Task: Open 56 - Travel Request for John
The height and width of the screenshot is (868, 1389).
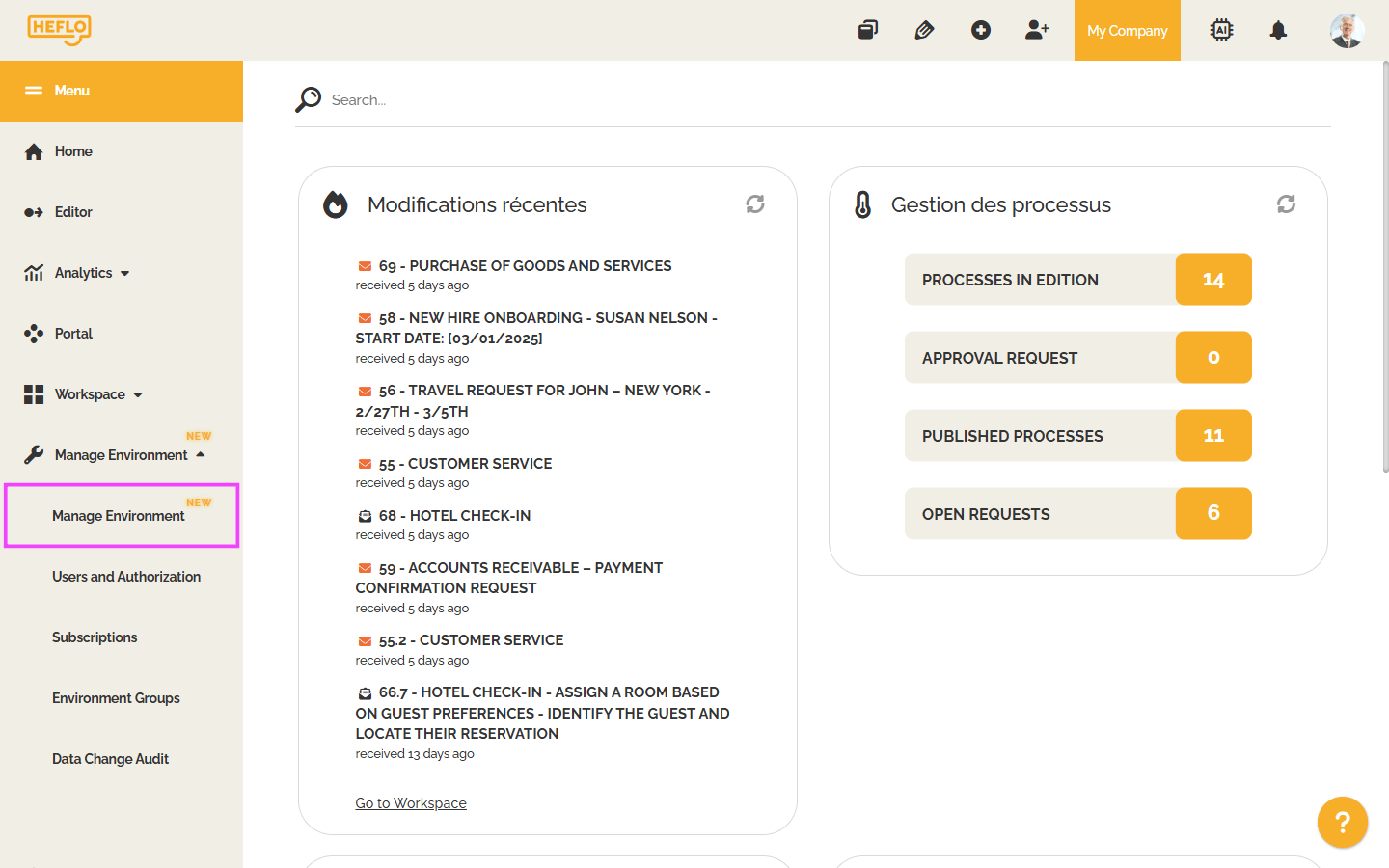Action: [x=533, y=400]
